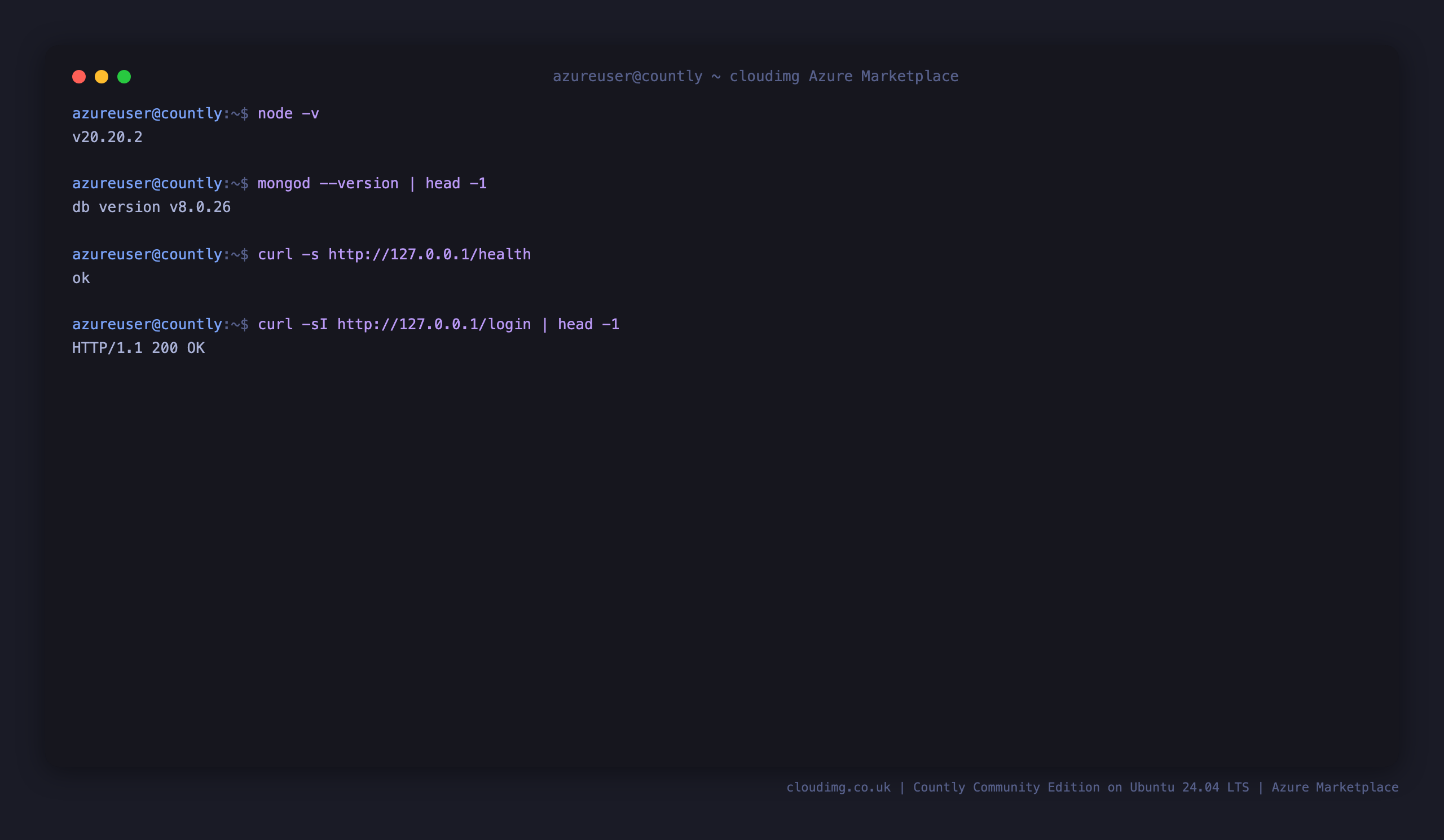Image resolution: width=1444 pixels, height=840 pixels.
Task: Click the 'v20.20.2' output line
Action: pyautogui.click(x=107, y=137)
